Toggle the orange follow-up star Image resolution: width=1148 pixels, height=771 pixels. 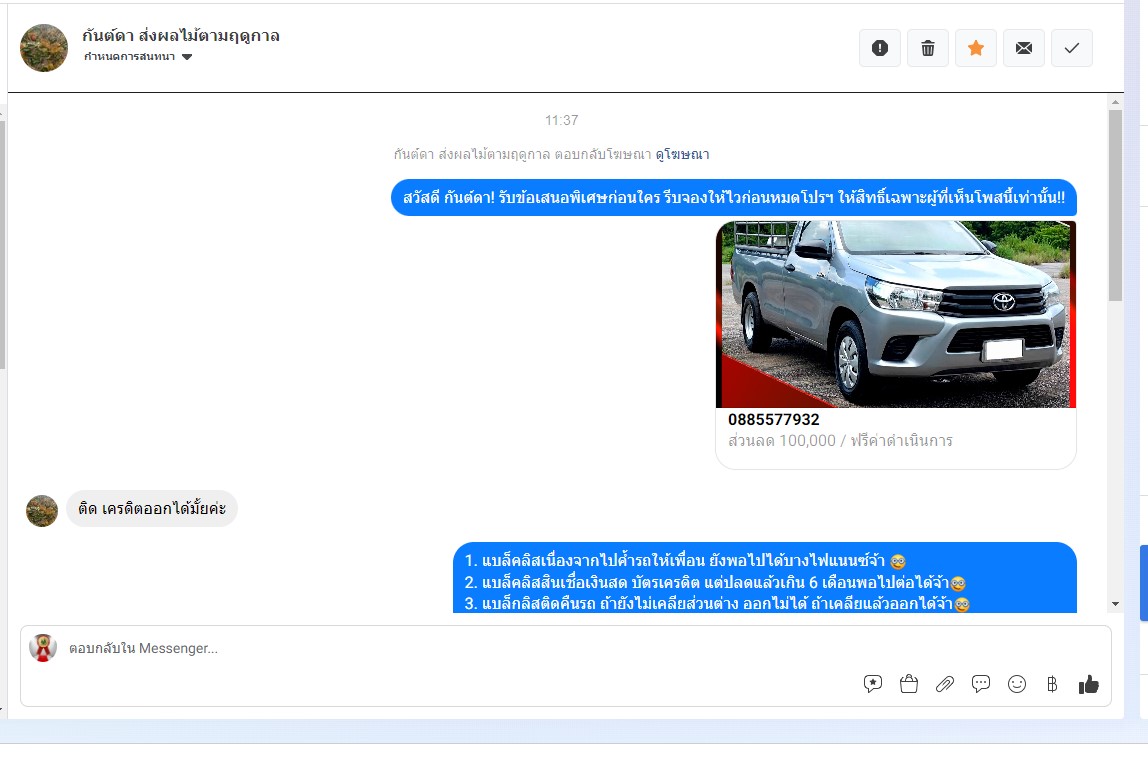coord(976,48)
